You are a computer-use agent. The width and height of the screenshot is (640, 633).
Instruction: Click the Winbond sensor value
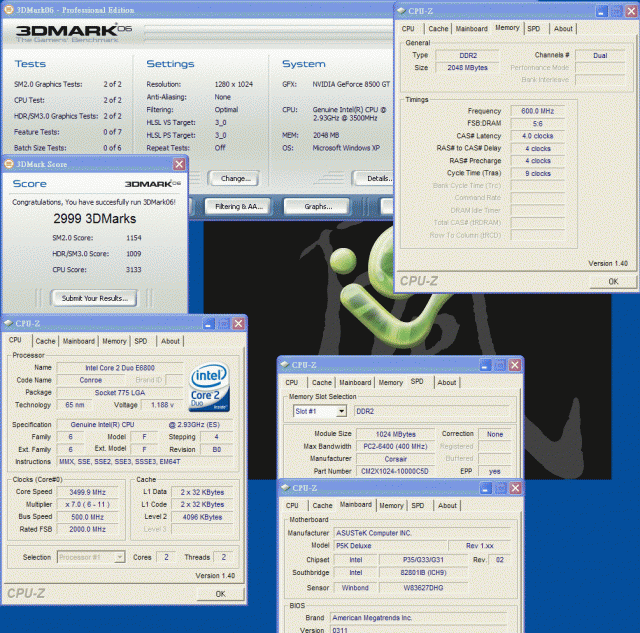click(355, 588)
